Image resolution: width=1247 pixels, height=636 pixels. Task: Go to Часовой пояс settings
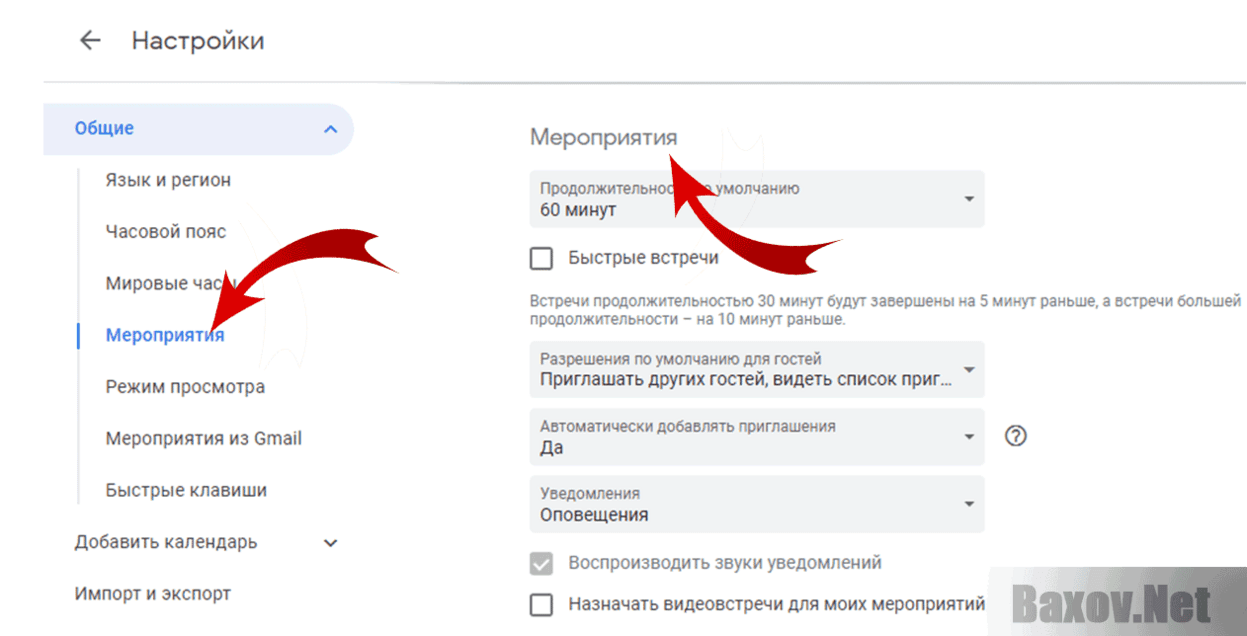coord(166,232)
